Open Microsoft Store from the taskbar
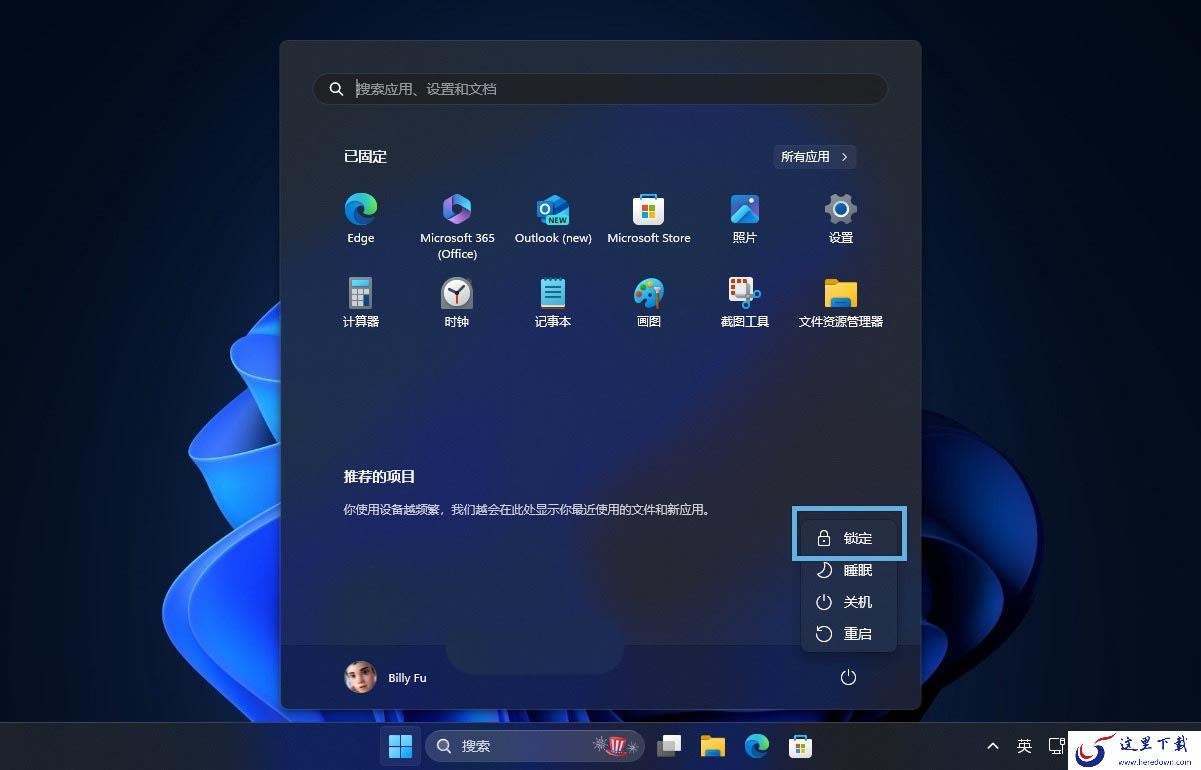Image resolution: width=1201 pixels, height=770 pixels. pos(800,746)
